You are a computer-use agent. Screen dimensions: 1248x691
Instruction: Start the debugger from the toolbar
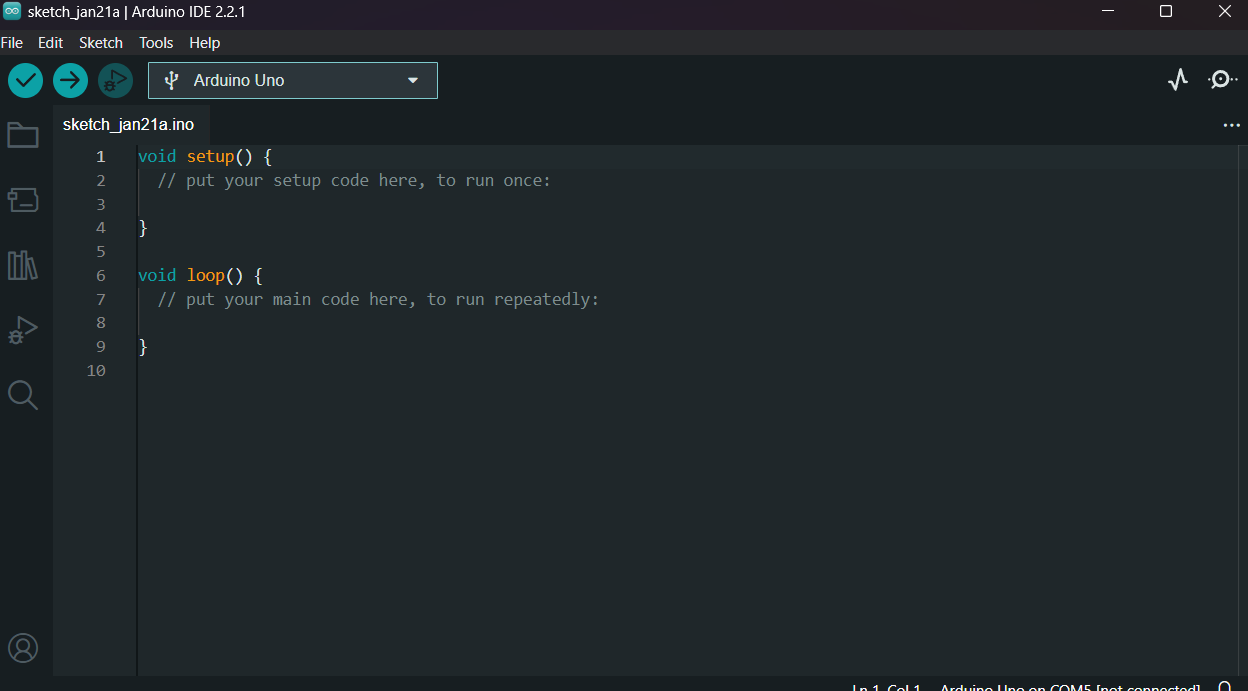[x=115, y=80]
